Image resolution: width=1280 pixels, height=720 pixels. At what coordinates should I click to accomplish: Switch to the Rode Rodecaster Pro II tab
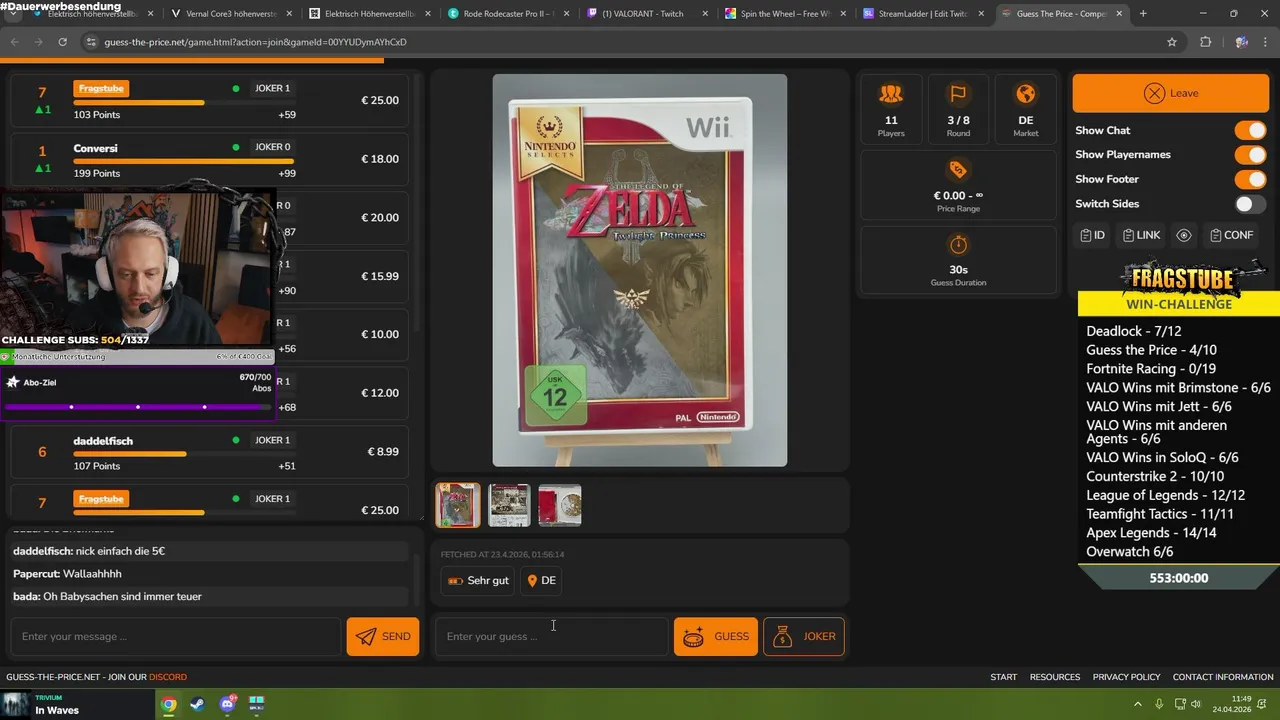(507, 14)
